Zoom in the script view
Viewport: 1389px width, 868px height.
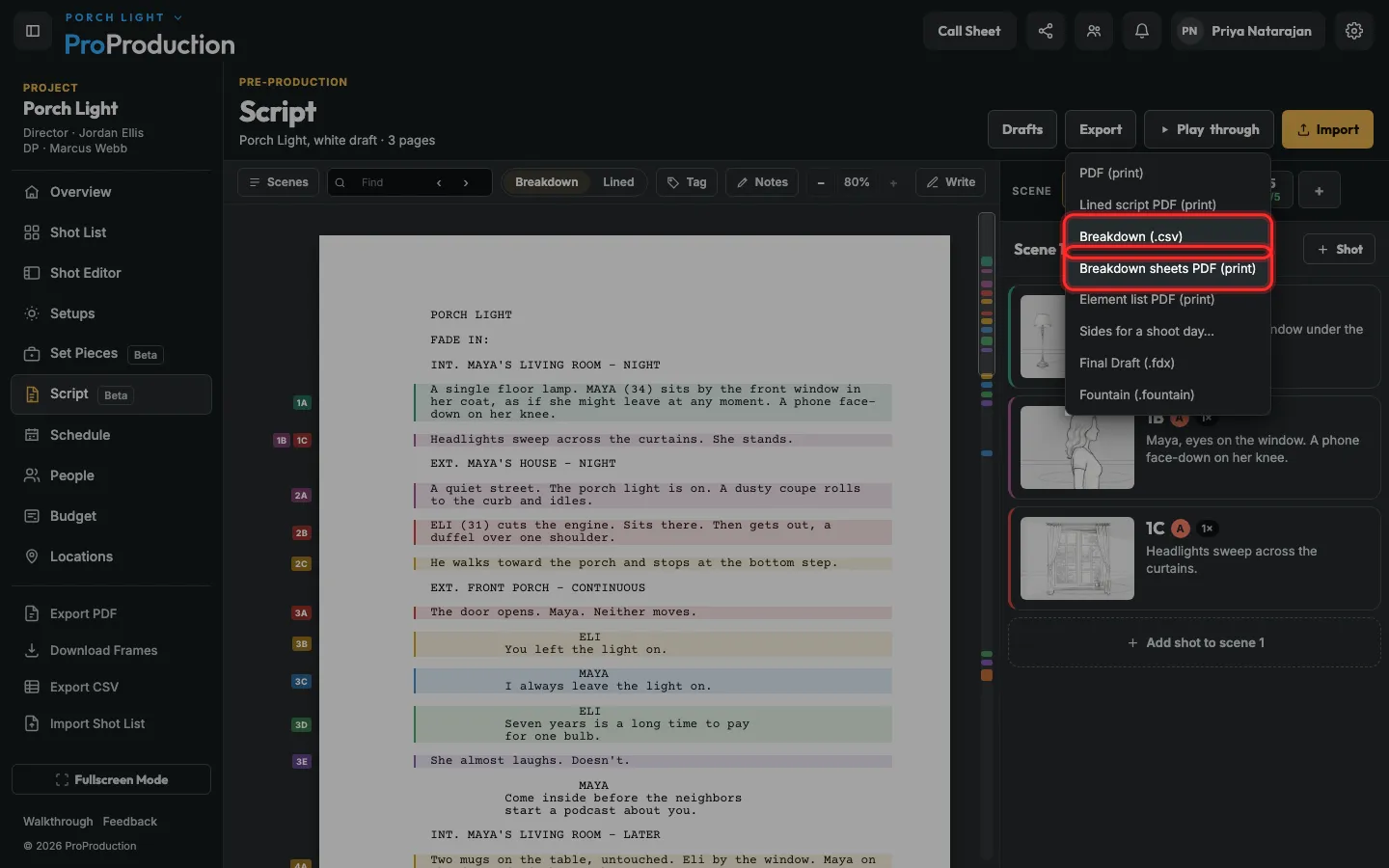(x=893, y=182)
